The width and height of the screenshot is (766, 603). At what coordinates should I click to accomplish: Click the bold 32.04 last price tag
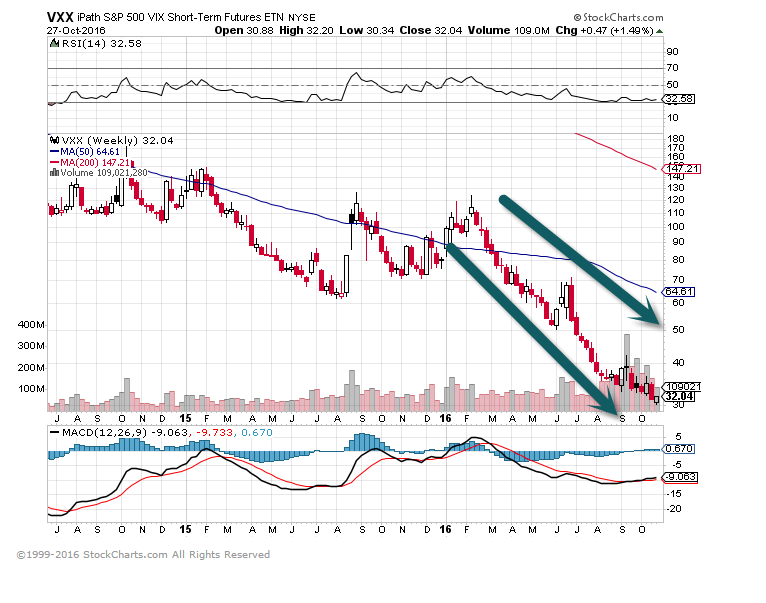[x=679, y=396]
